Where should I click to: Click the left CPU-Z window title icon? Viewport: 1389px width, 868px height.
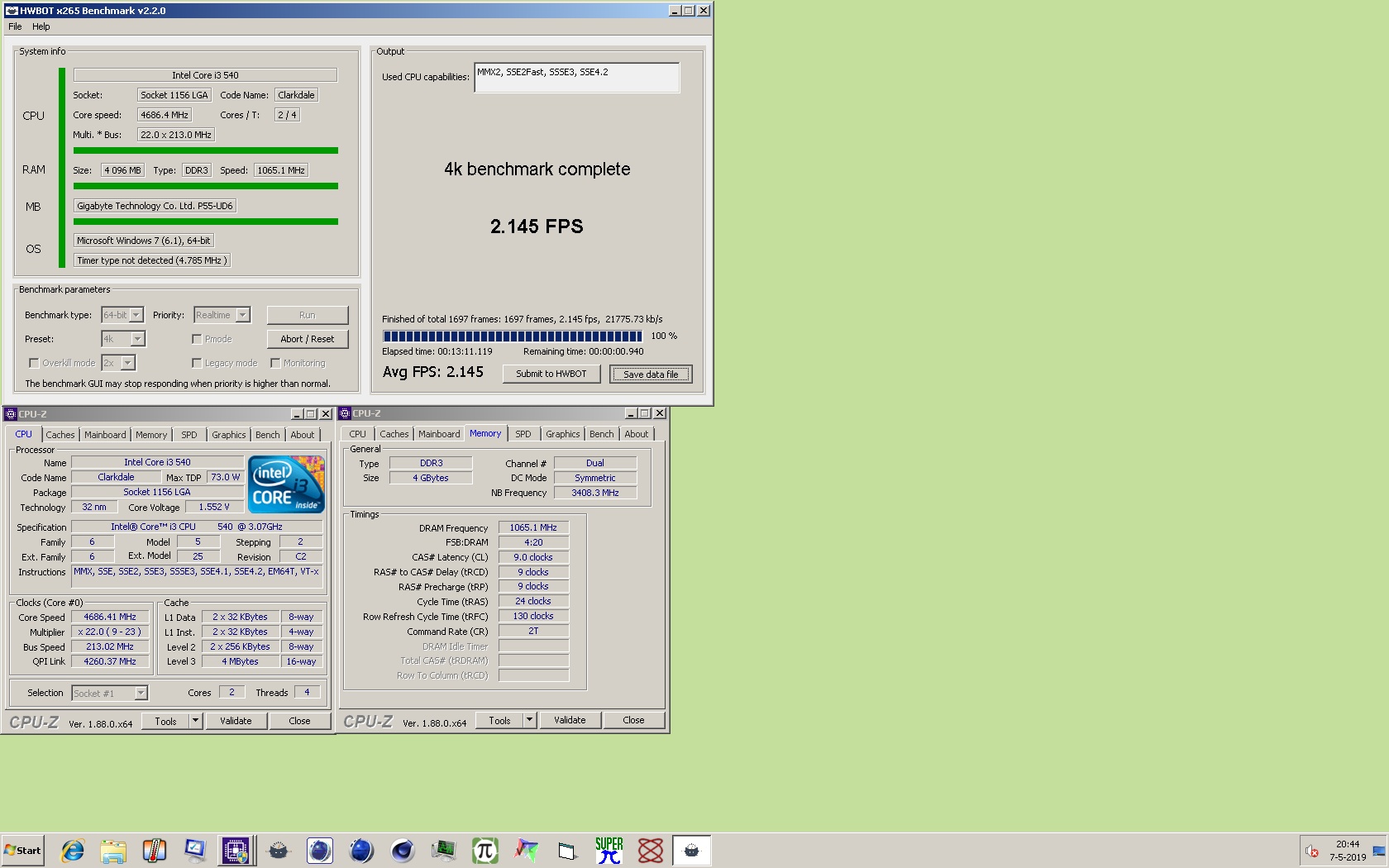coord(12,414)
